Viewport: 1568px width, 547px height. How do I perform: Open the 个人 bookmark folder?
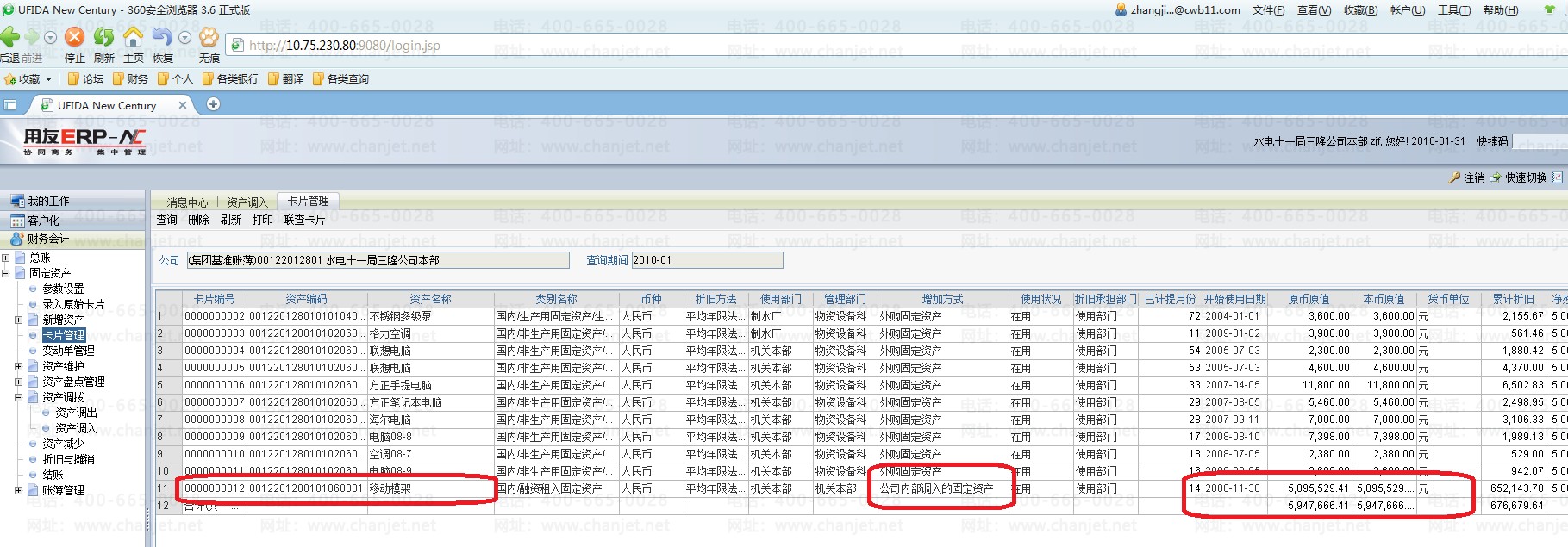click(x=175, y=79)
